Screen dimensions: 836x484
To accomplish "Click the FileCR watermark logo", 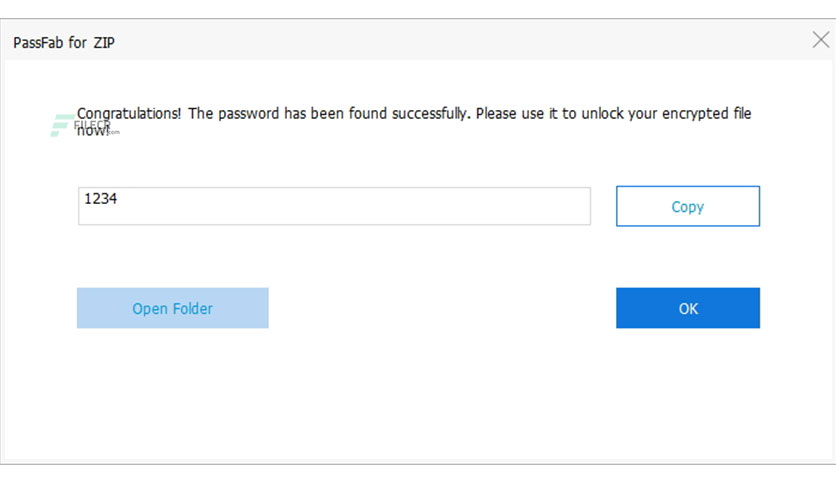I will click(x=84, y=125).
